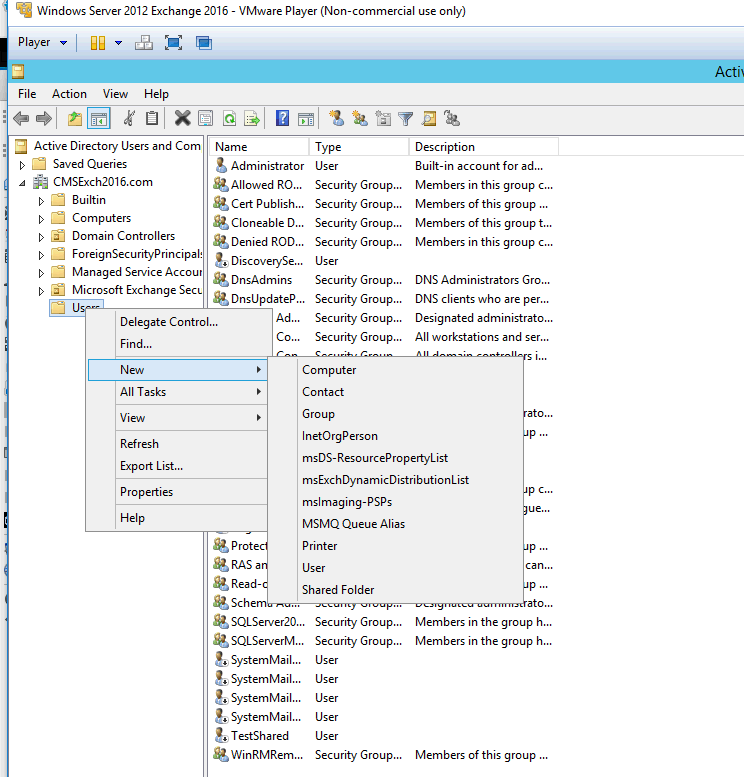The image size is (744, 777).
Task: Choose Properties from the context menu
Action: coord(146,492)
